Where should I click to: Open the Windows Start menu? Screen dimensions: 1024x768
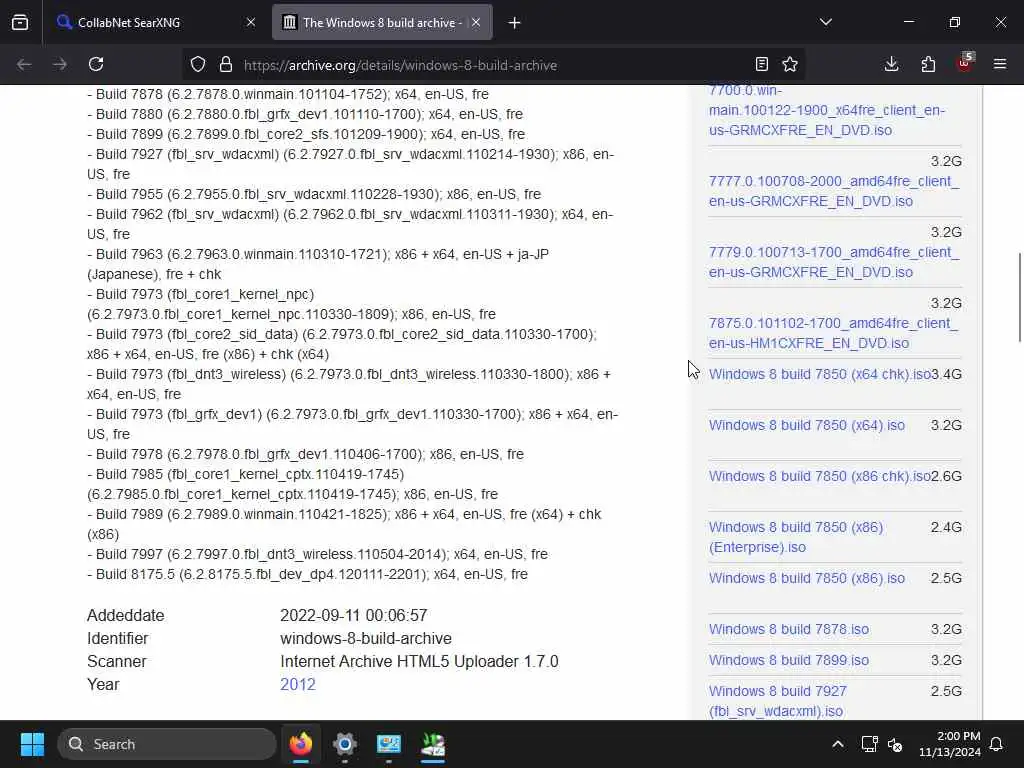[x=32, y=744]
